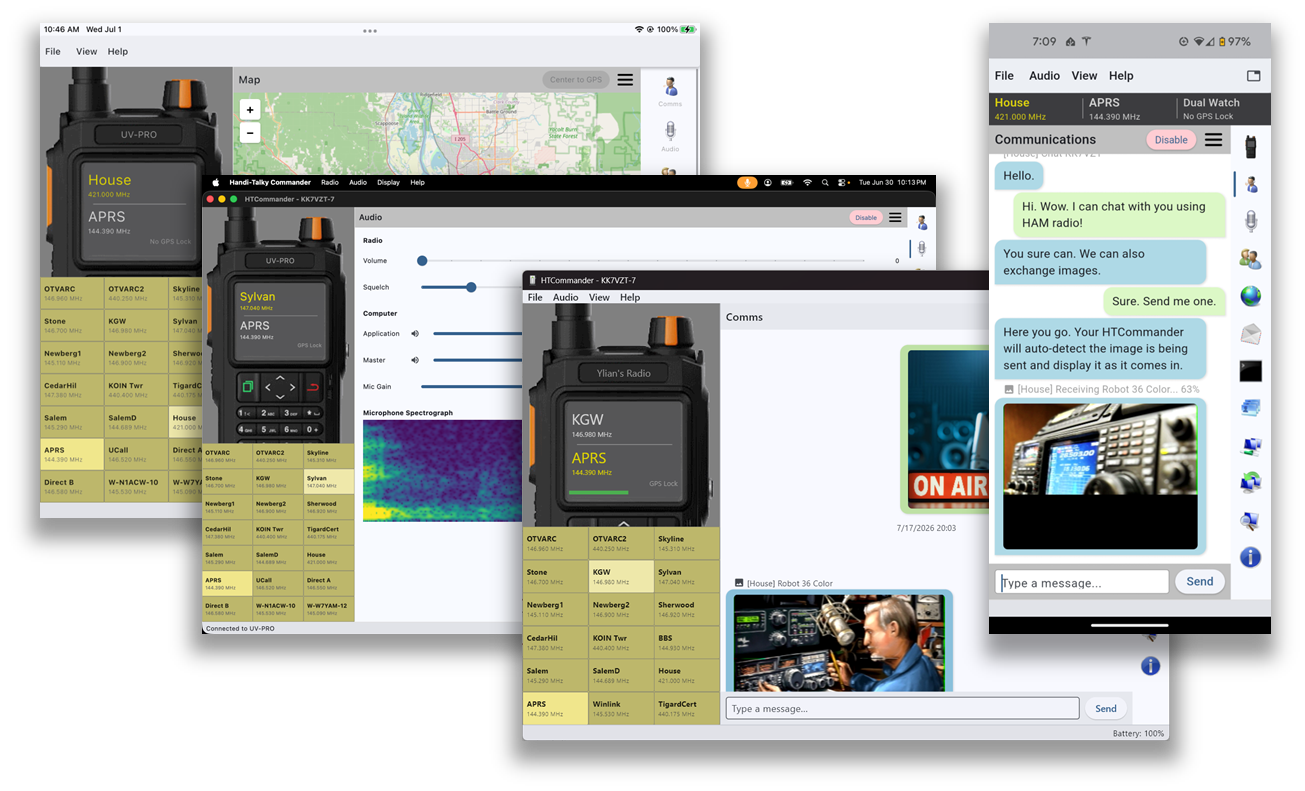Open the Wi-Fi icon in macOS menu bar
The image size is (1305, 791).
pos(807,183)
